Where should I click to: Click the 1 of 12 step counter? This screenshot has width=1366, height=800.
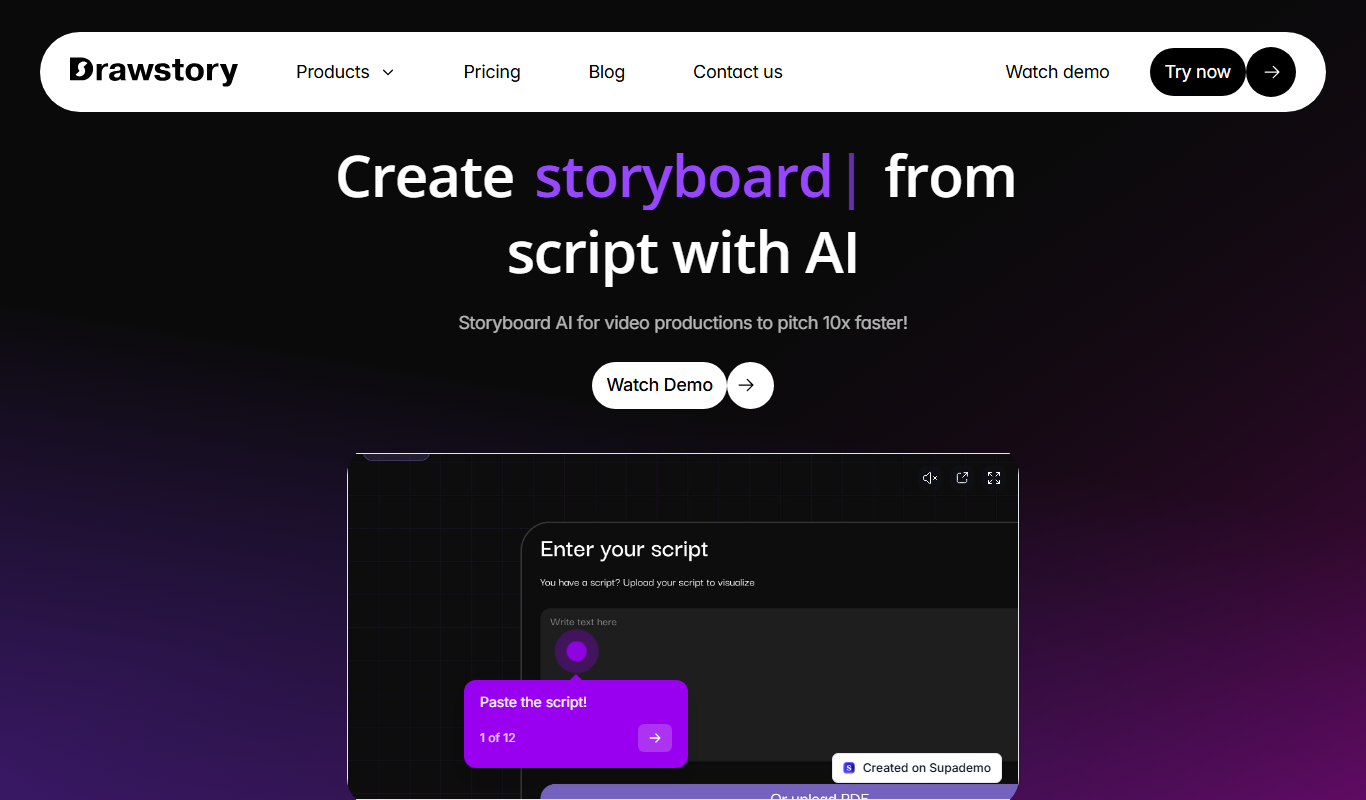coord(497,738)
